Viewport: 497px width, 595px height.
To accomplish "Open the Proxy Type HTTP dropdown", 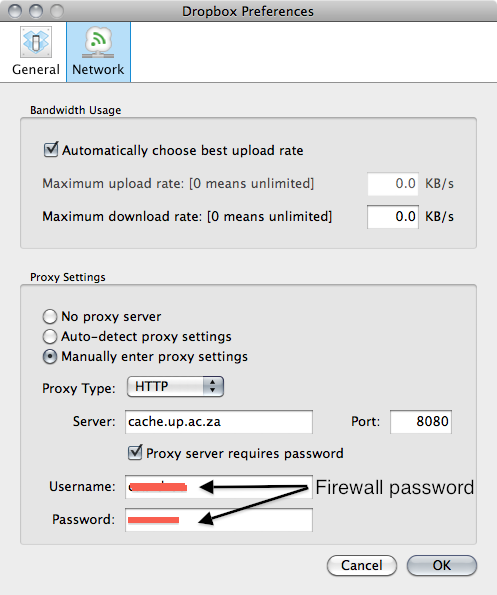I will [175, 387].
